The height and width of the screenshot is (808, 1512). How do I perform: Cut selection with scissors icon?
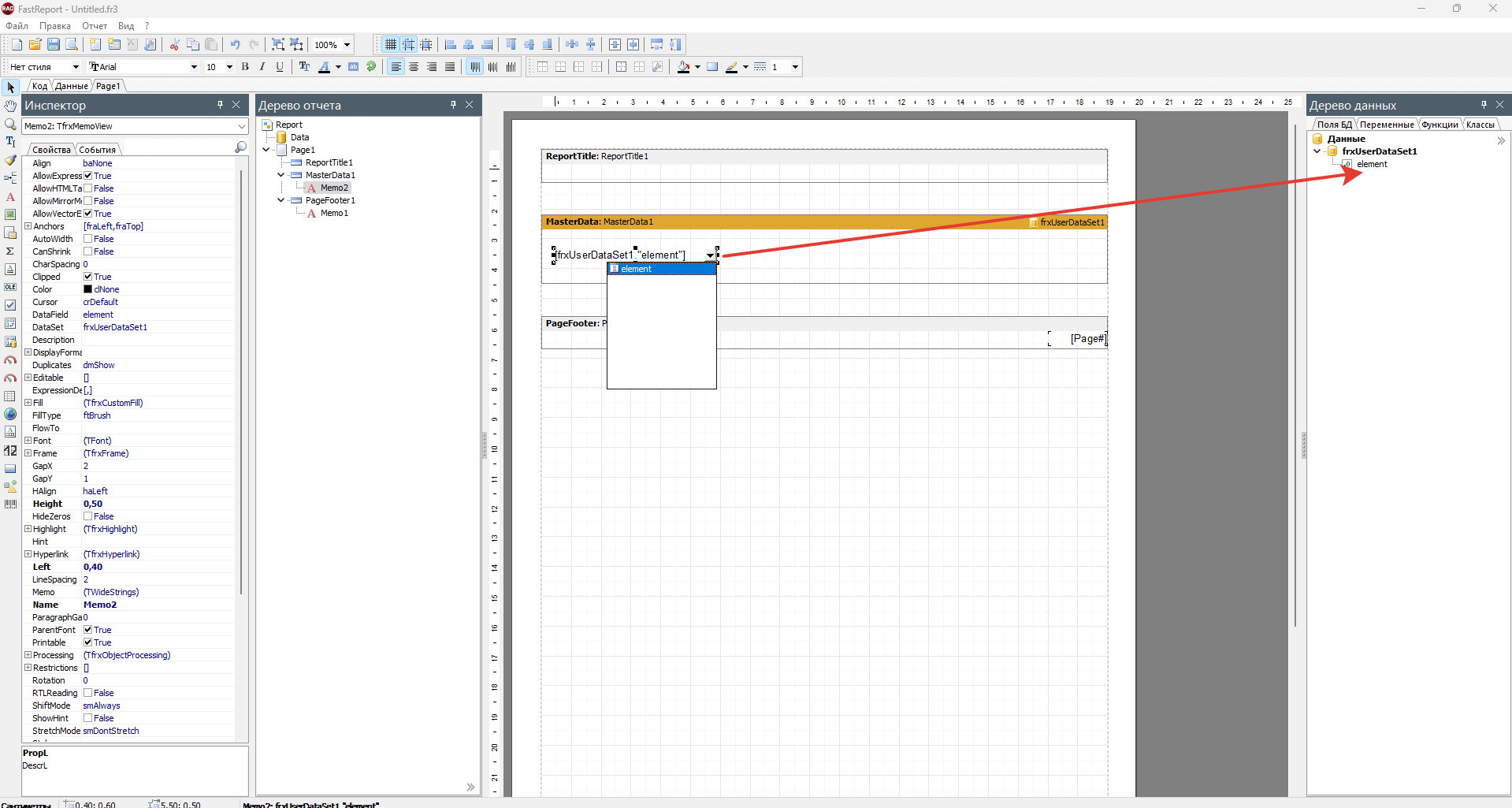tap(175, 45)
